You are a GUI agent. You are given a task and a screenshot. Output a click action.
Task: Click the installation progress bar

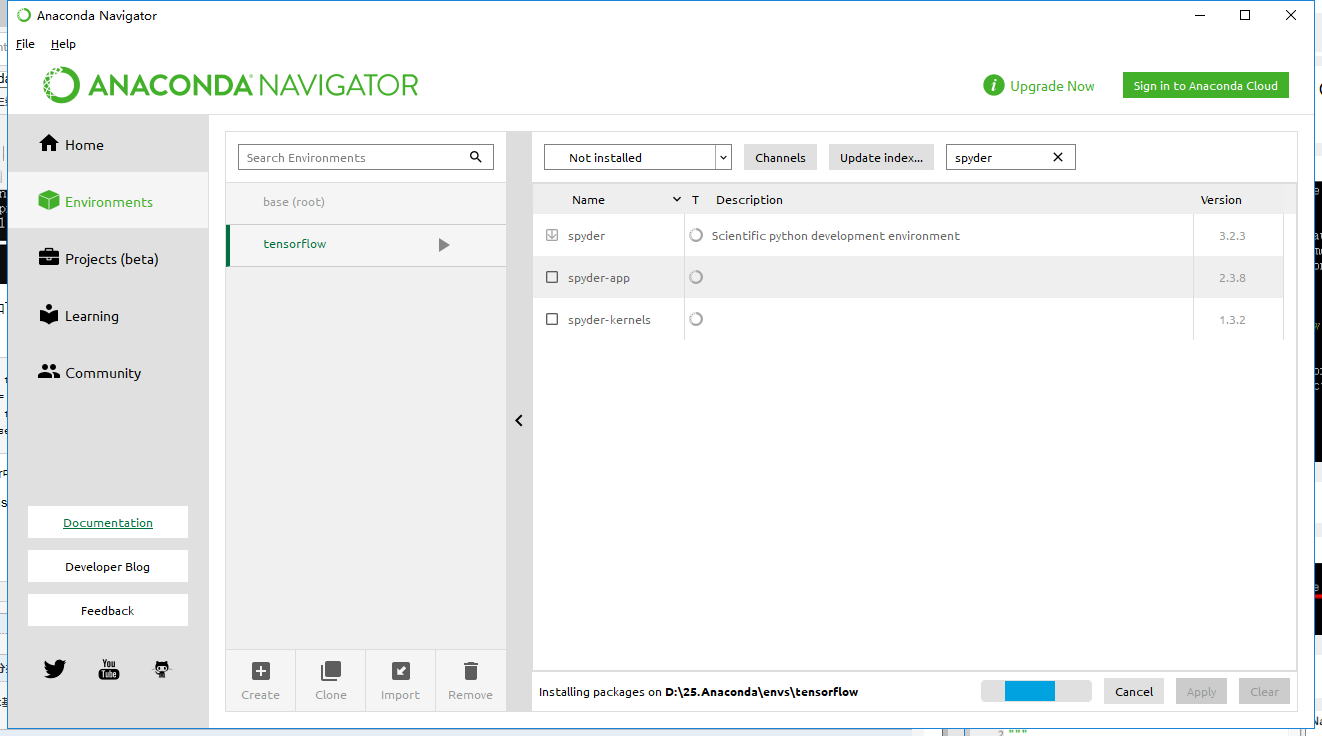1036,691
